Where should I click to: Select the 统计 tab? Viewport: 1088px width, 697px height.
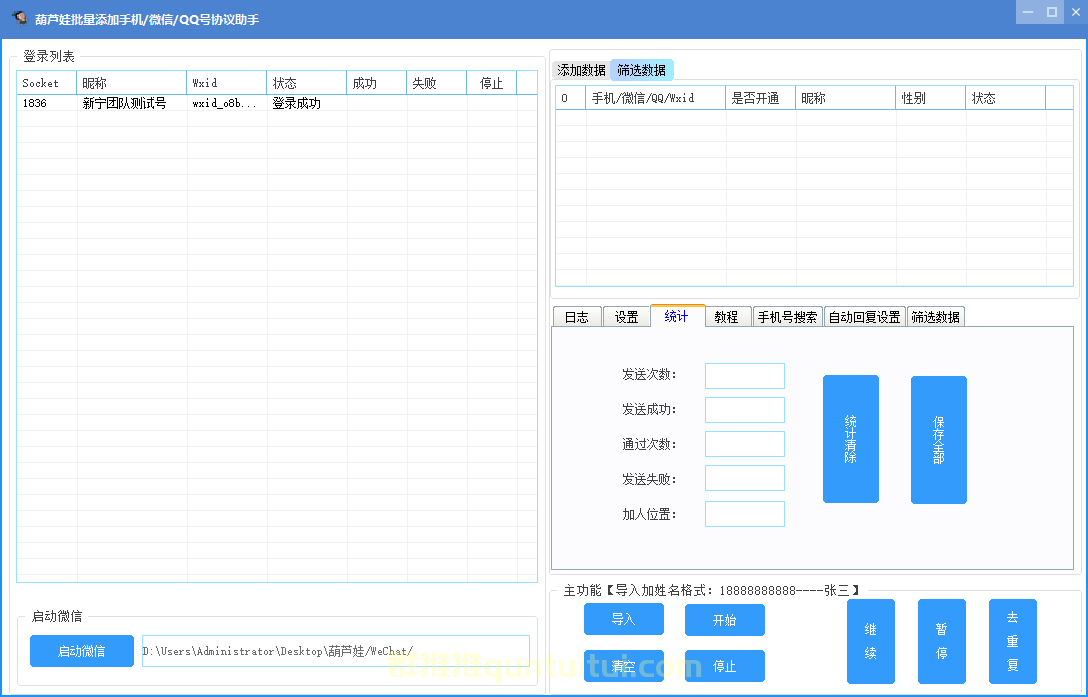click(x=677, y=316)
